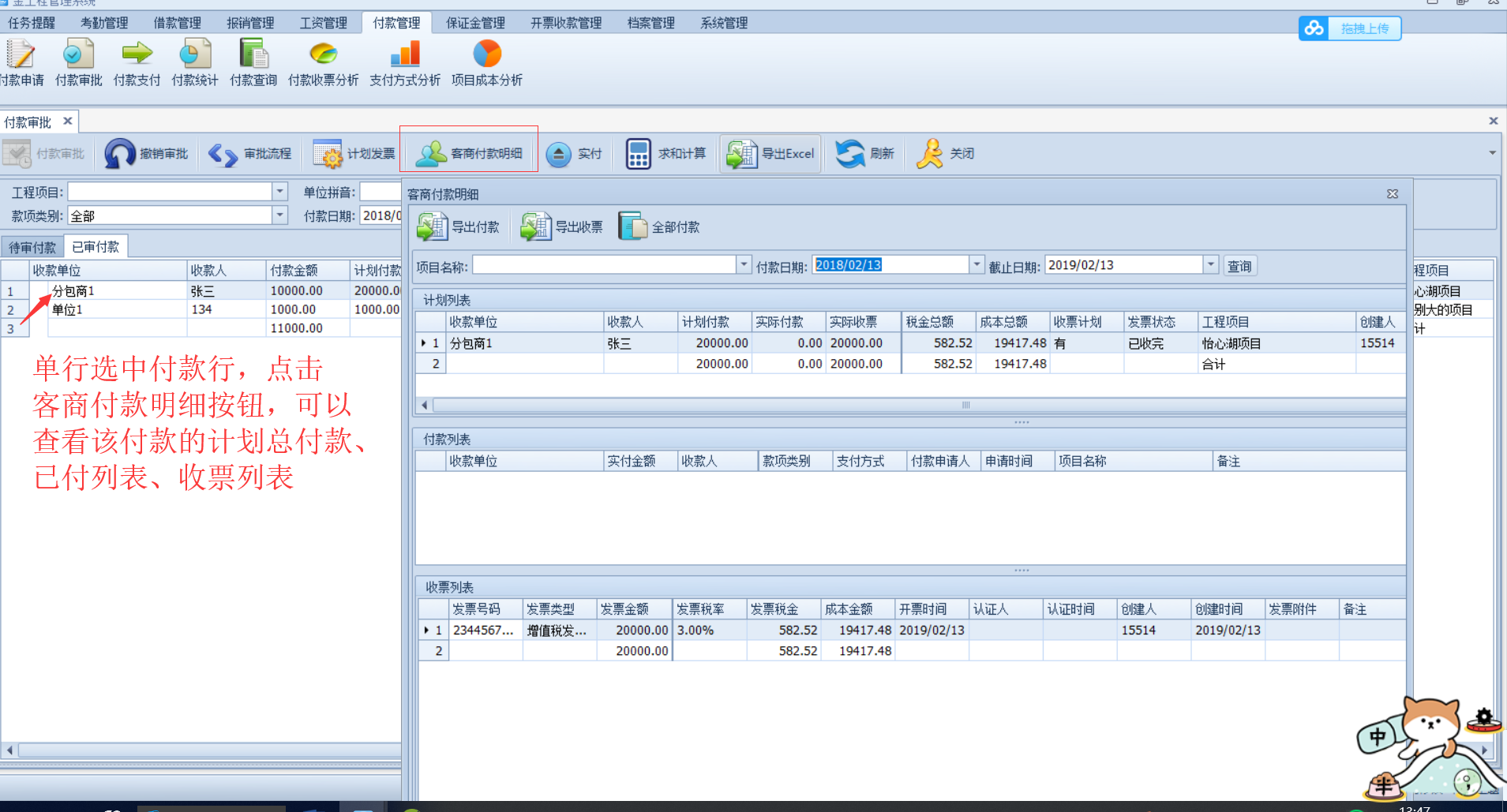The width and height of the screenshot is (1507, 812).
Task: Open the 付款审批 ribbon icon
Action: [78, 63]
